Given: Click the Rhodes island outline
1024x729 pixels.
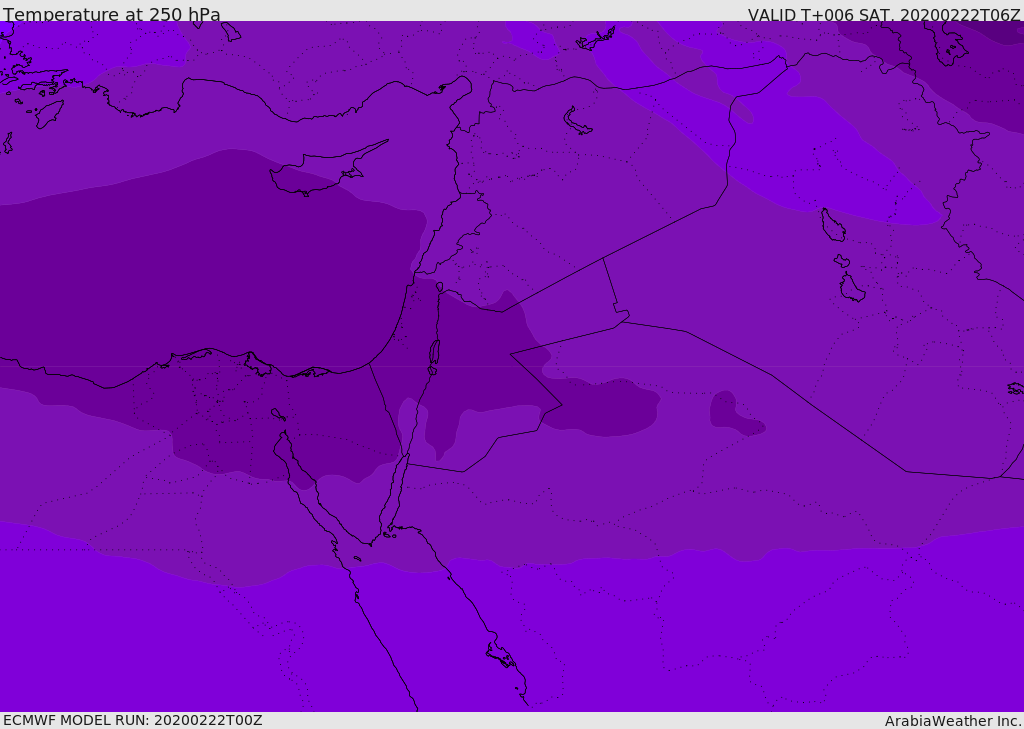Looking at the screenshot, I should coord(49,114).
